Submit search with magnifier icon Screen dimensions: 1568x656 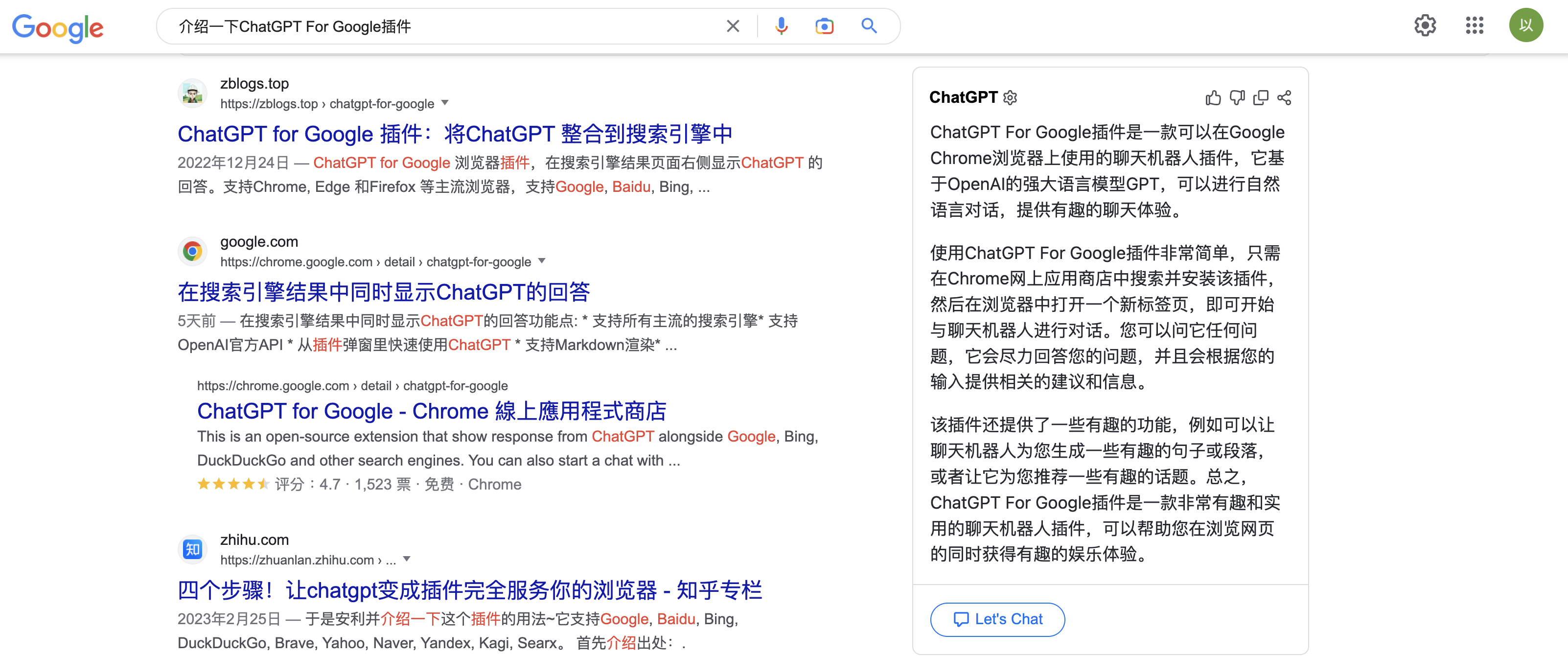pyautogui.click(x=869, y=26)
